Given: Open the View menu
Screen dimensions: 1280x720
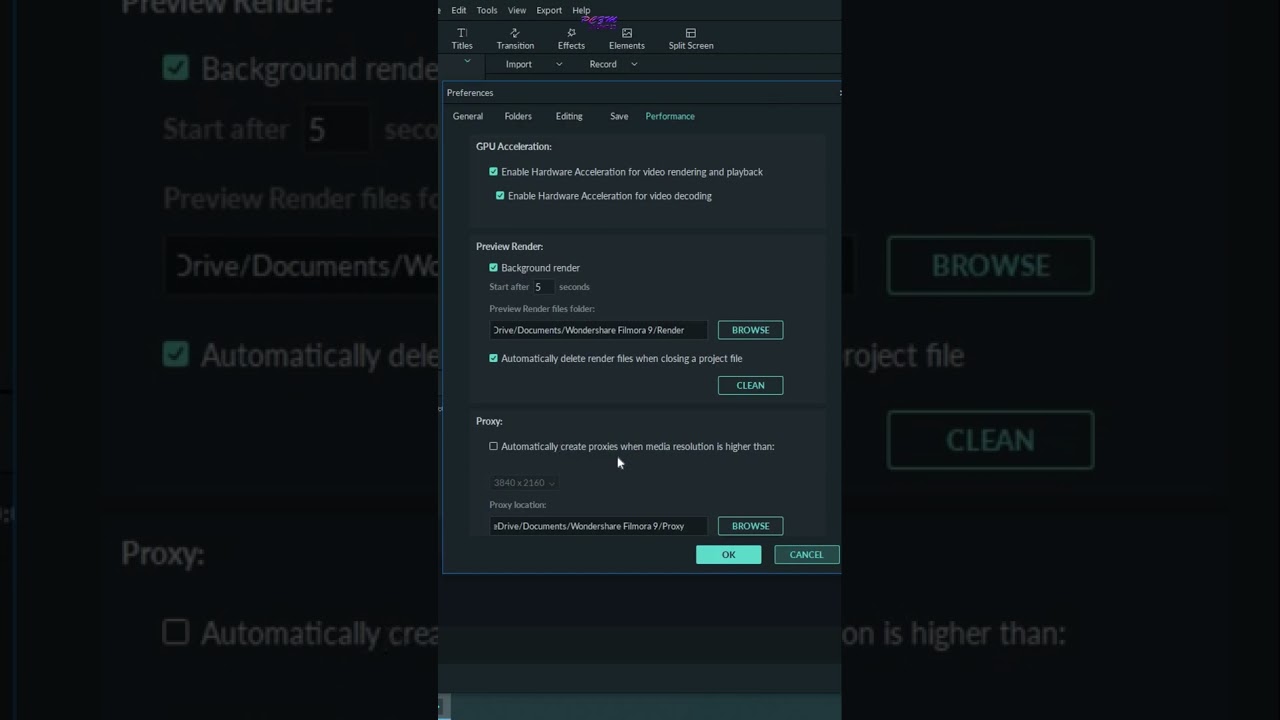Looking at the screenshot, I should [517, 10].
